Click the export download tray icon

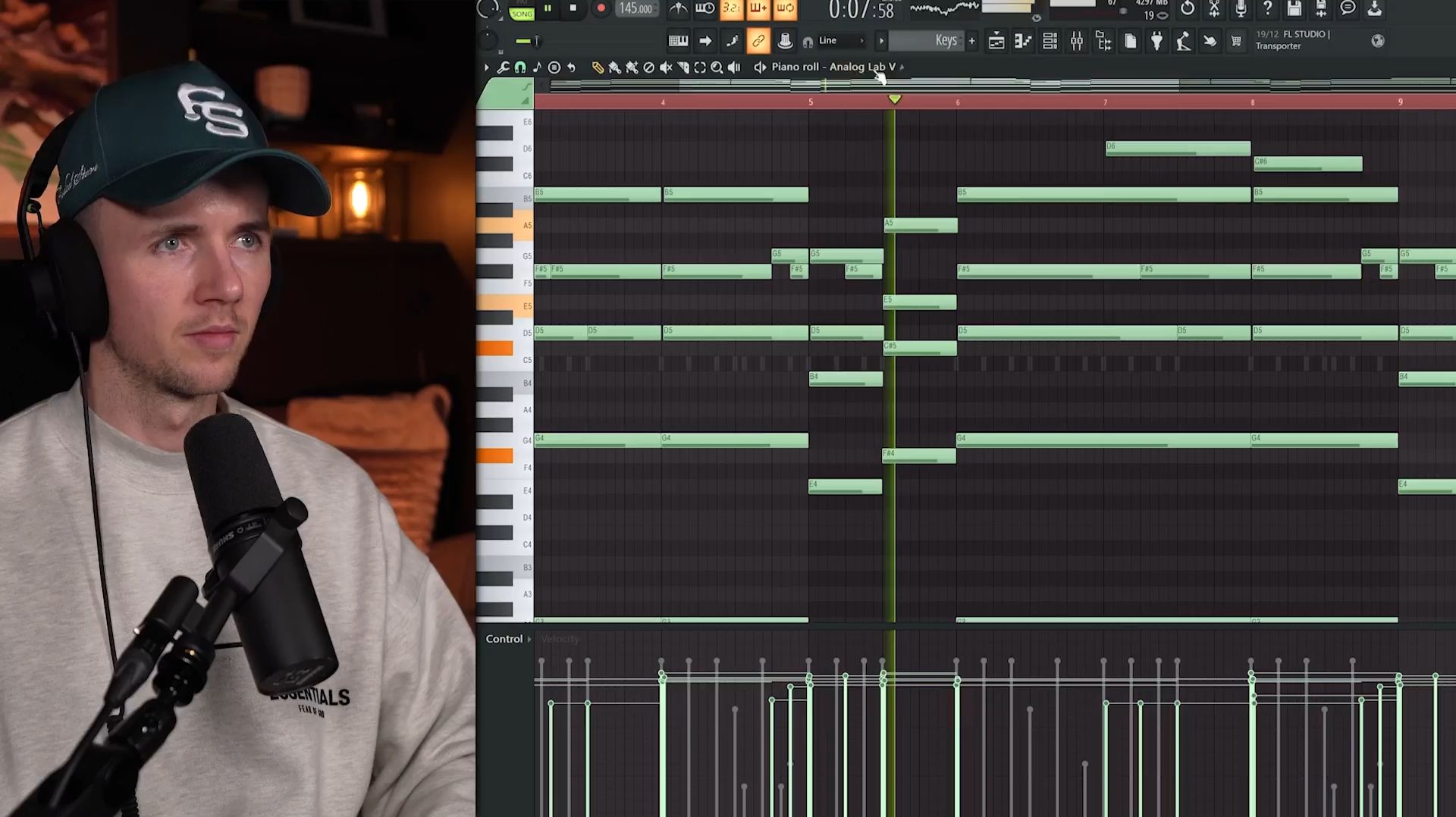(x=1374, y=8)
